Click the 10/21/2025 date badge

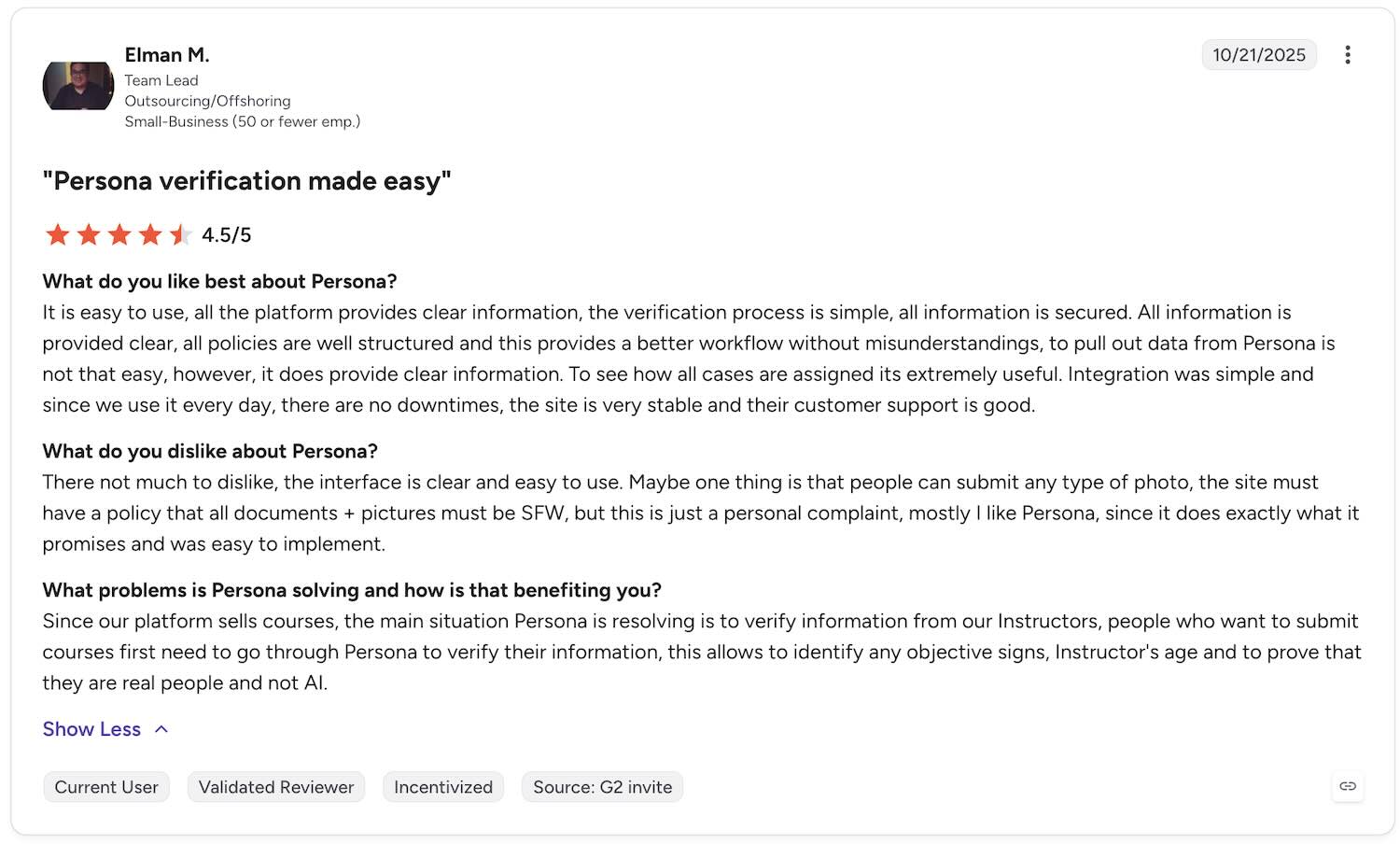(x=1259, y=55)
